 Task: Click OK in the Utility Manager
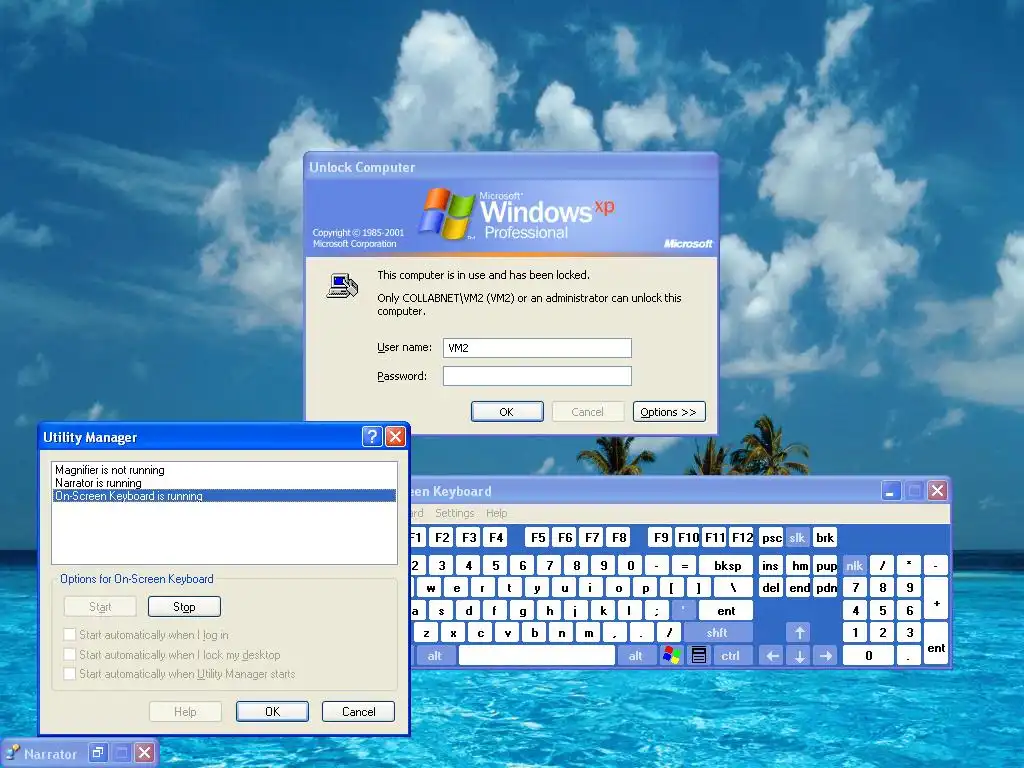point(272,711)
